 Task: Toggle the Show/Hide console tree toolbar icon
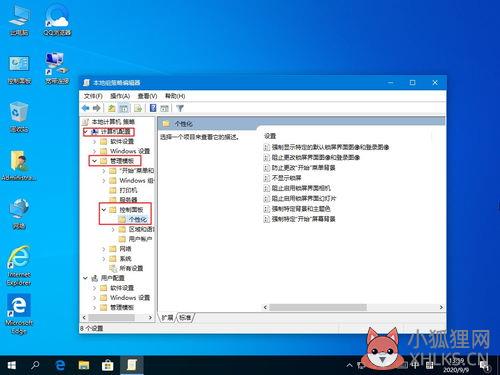point(124,108)
